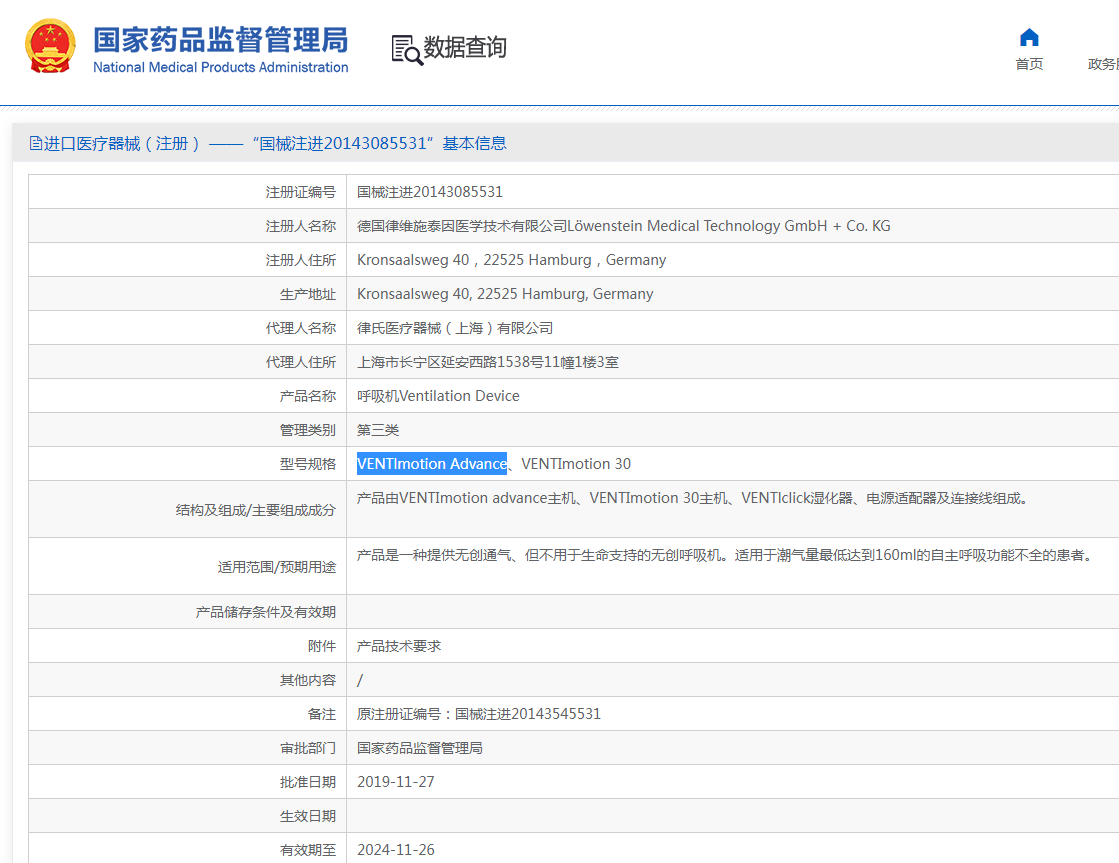Image resolution: width=1119 pixels, height=863 pixels.
Task: Click the 国家药品监督管理局 site title
Action: point(221,40)
